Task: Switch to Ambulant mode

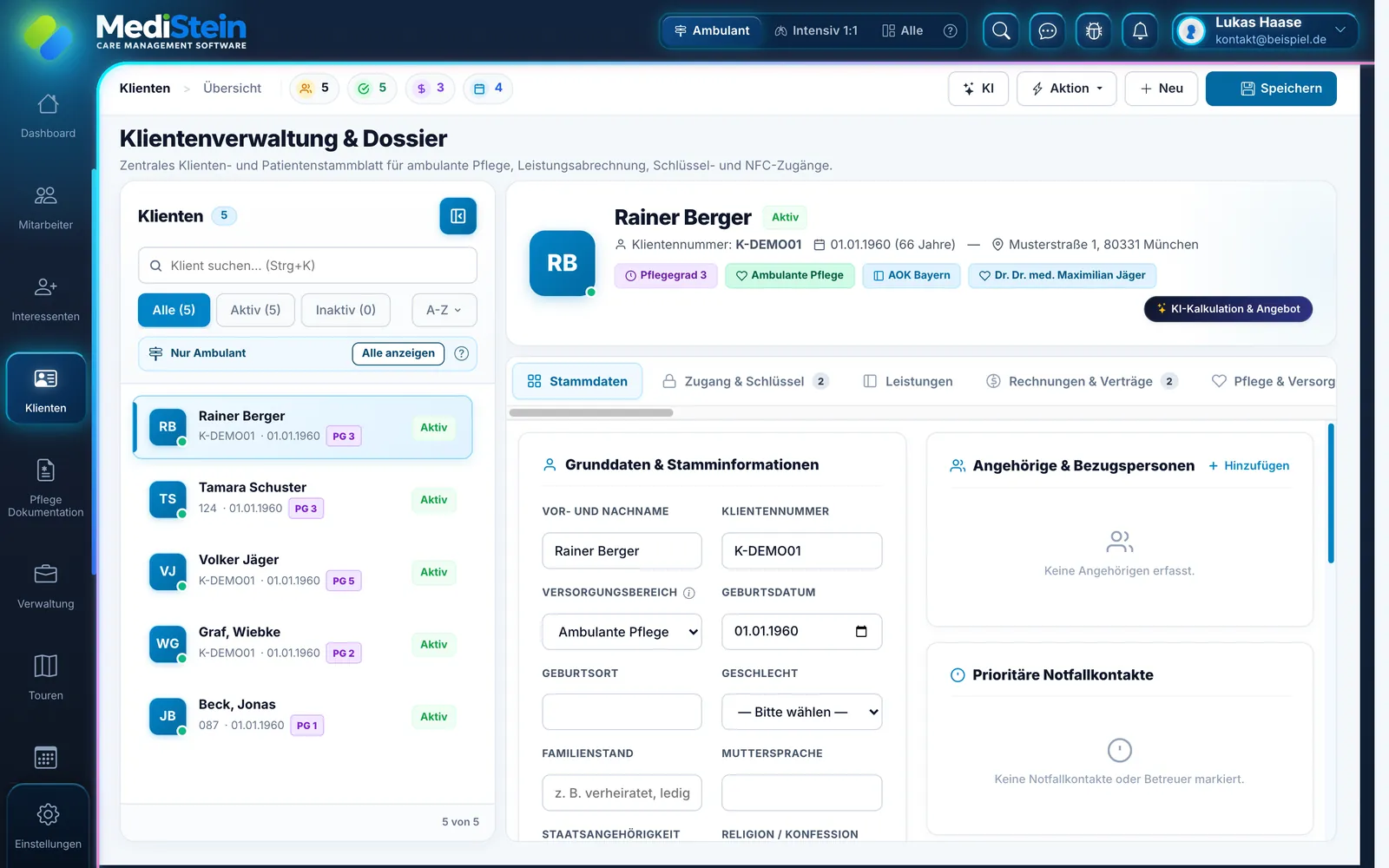Action: (x=712, y=30)
